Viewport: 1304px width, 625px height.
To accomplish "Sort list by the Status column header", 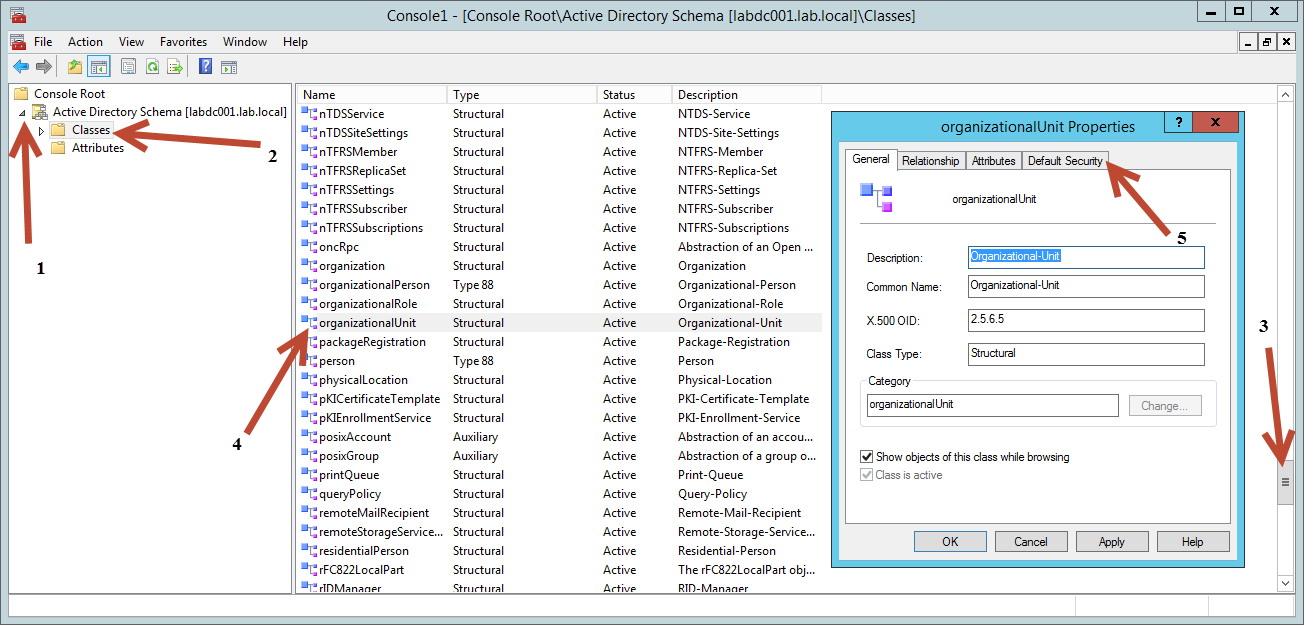I will pos(634,95).
